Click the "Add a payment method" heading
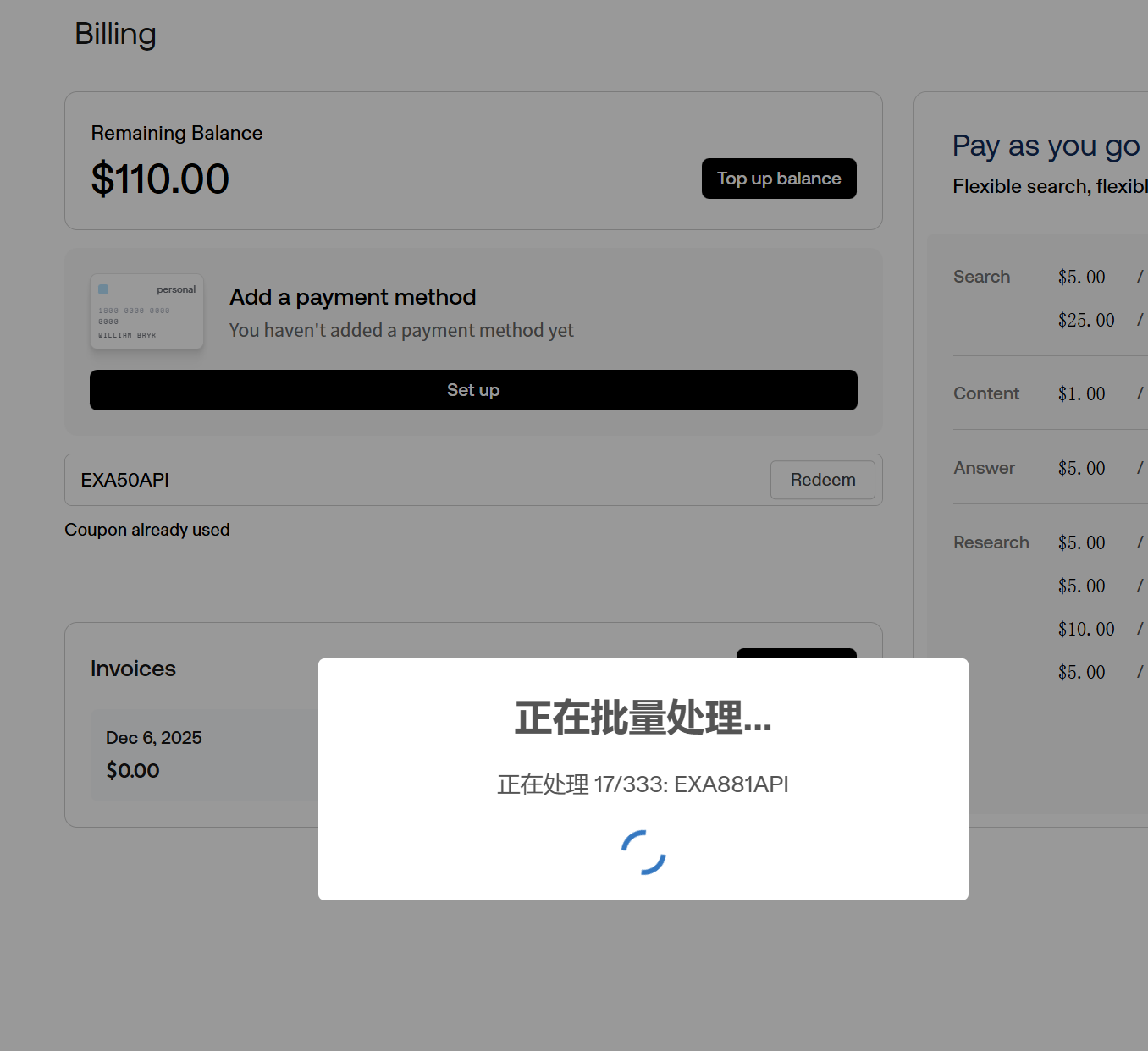 pos(352,297)
